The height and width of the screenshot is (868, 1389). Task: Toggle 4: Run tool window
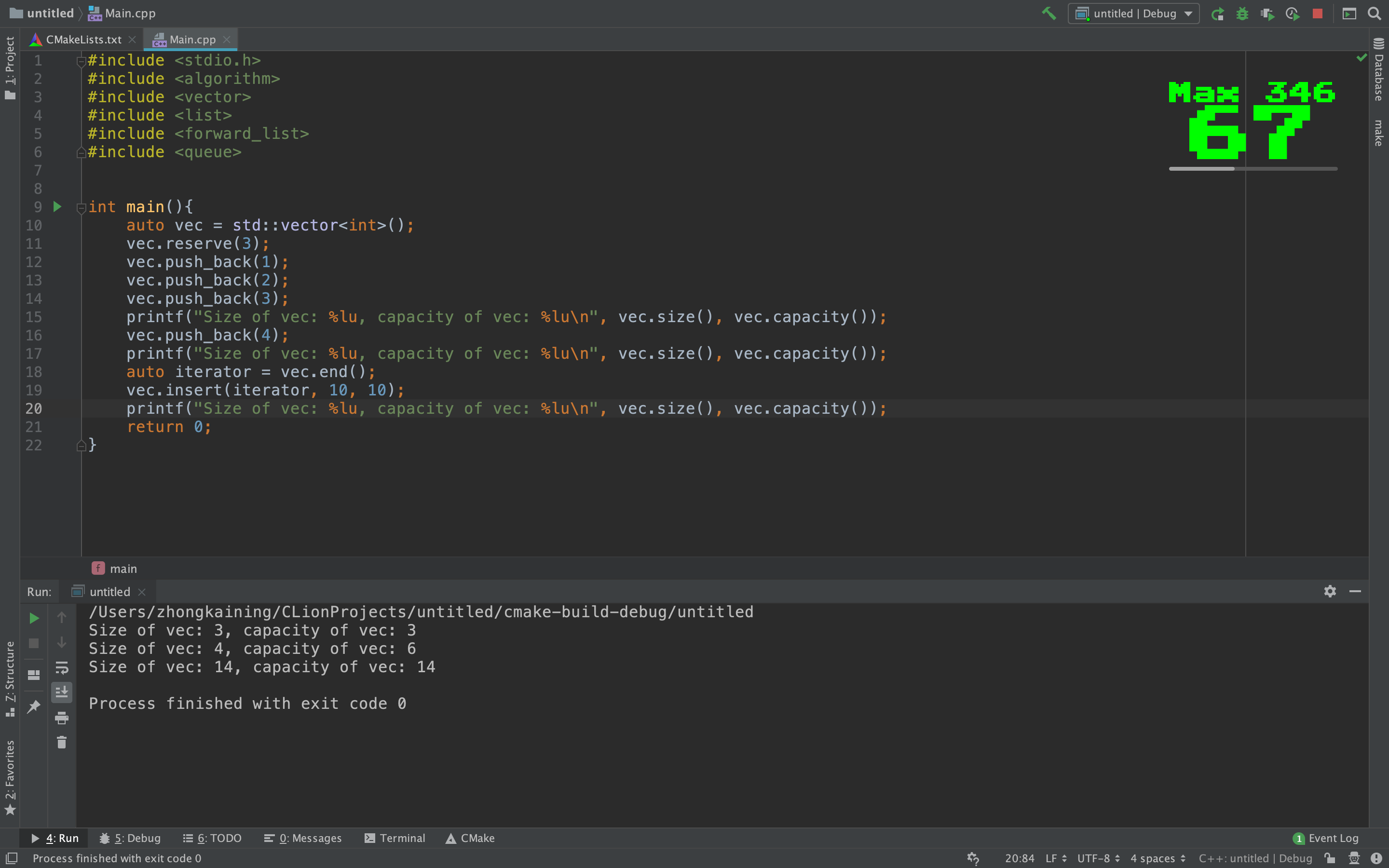pos(54,838)
